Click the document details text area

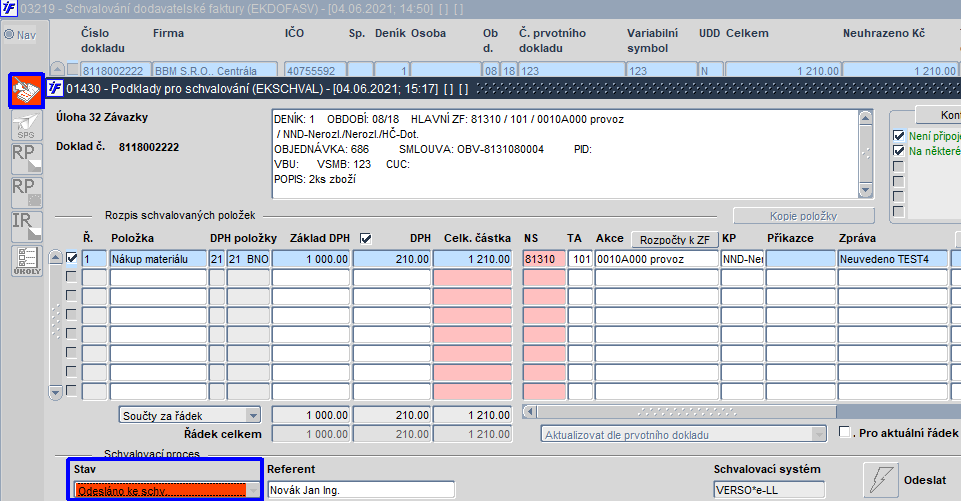coord(565,154)
